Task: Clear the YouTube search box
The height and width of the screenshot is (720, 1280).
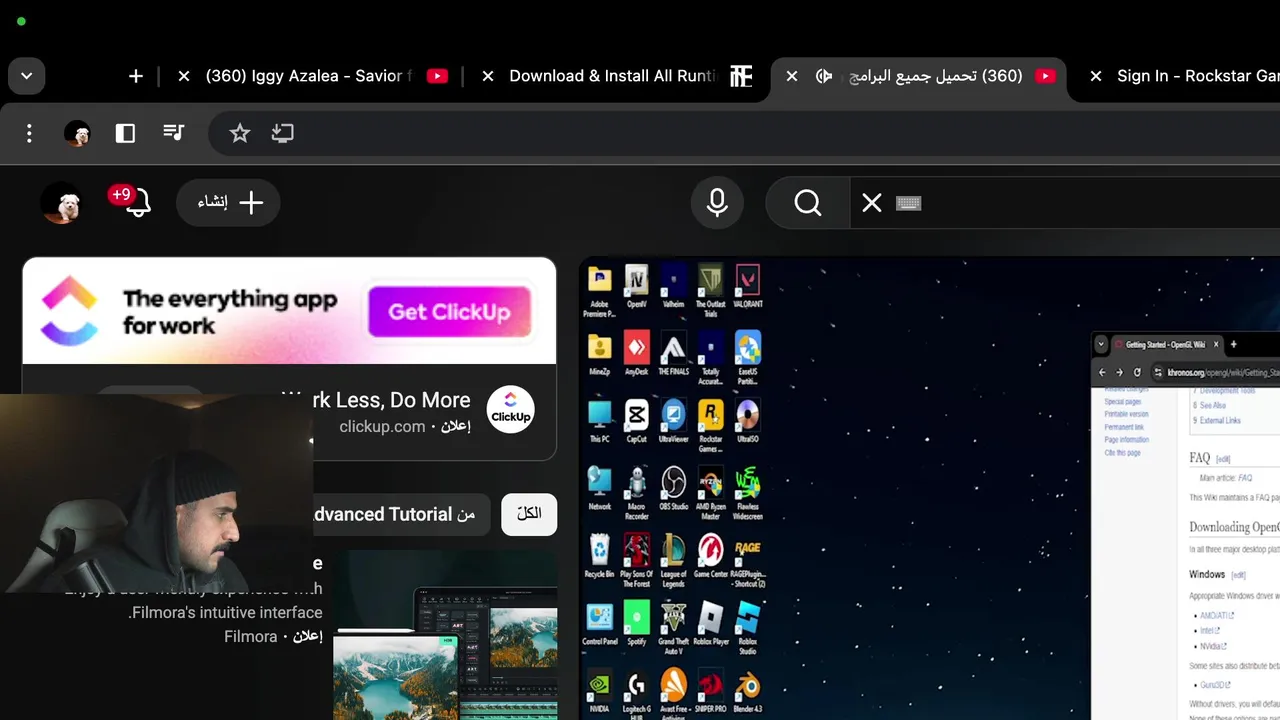Action: [872, 203]
